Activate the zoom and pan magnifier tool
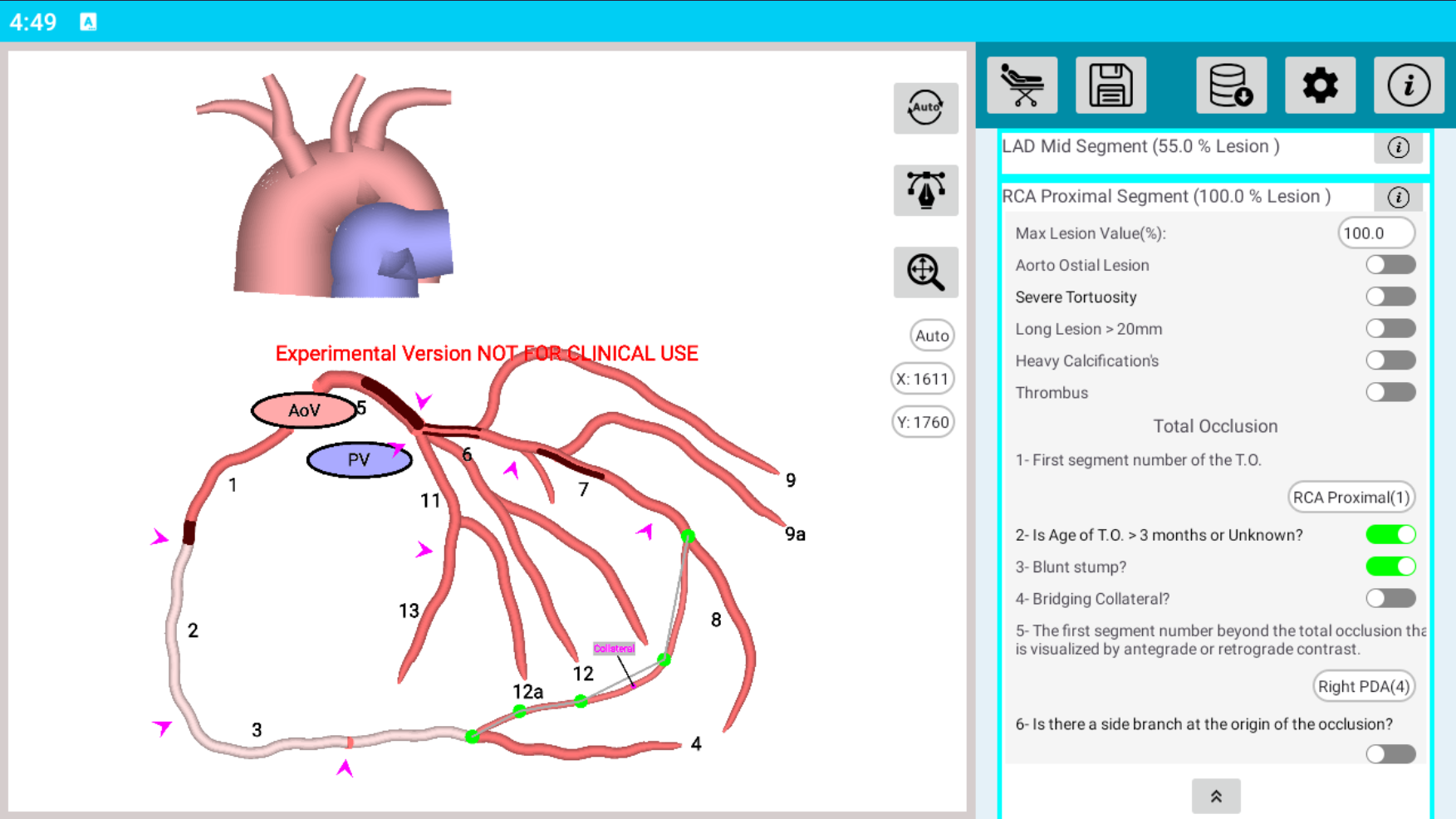Image resolution: width=1456 pixels, height=819 pixels. (x=925, y=272)
